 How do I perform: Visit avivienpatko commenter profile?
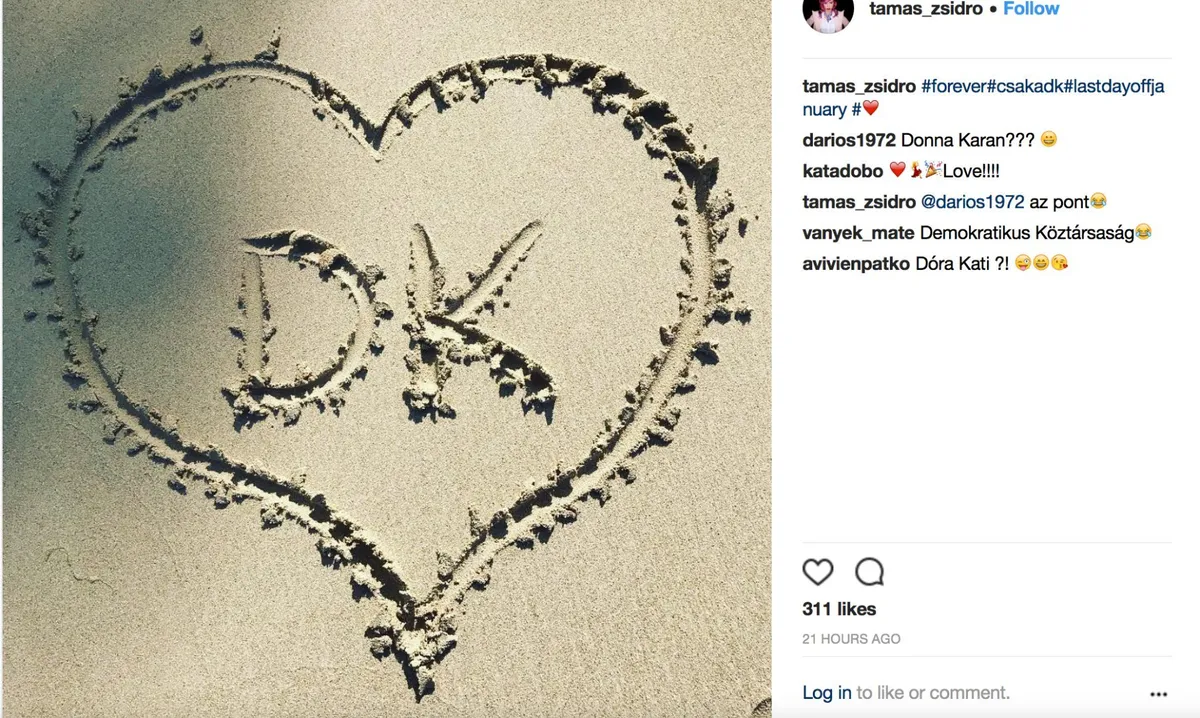[x=857, y=264]
